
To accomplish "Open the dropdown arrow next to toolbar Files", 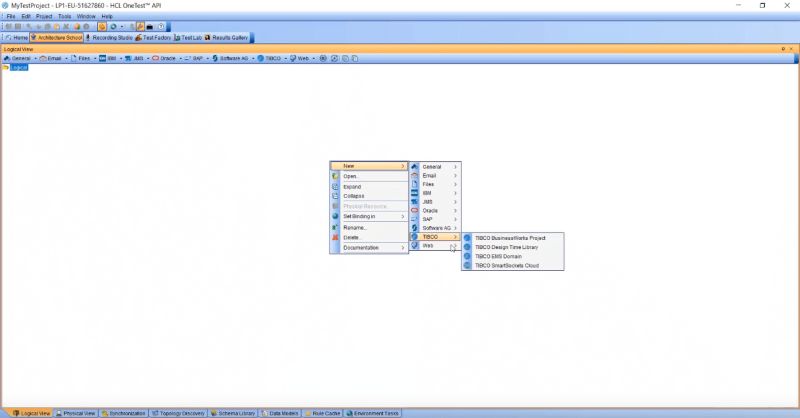I will (95, 59).
